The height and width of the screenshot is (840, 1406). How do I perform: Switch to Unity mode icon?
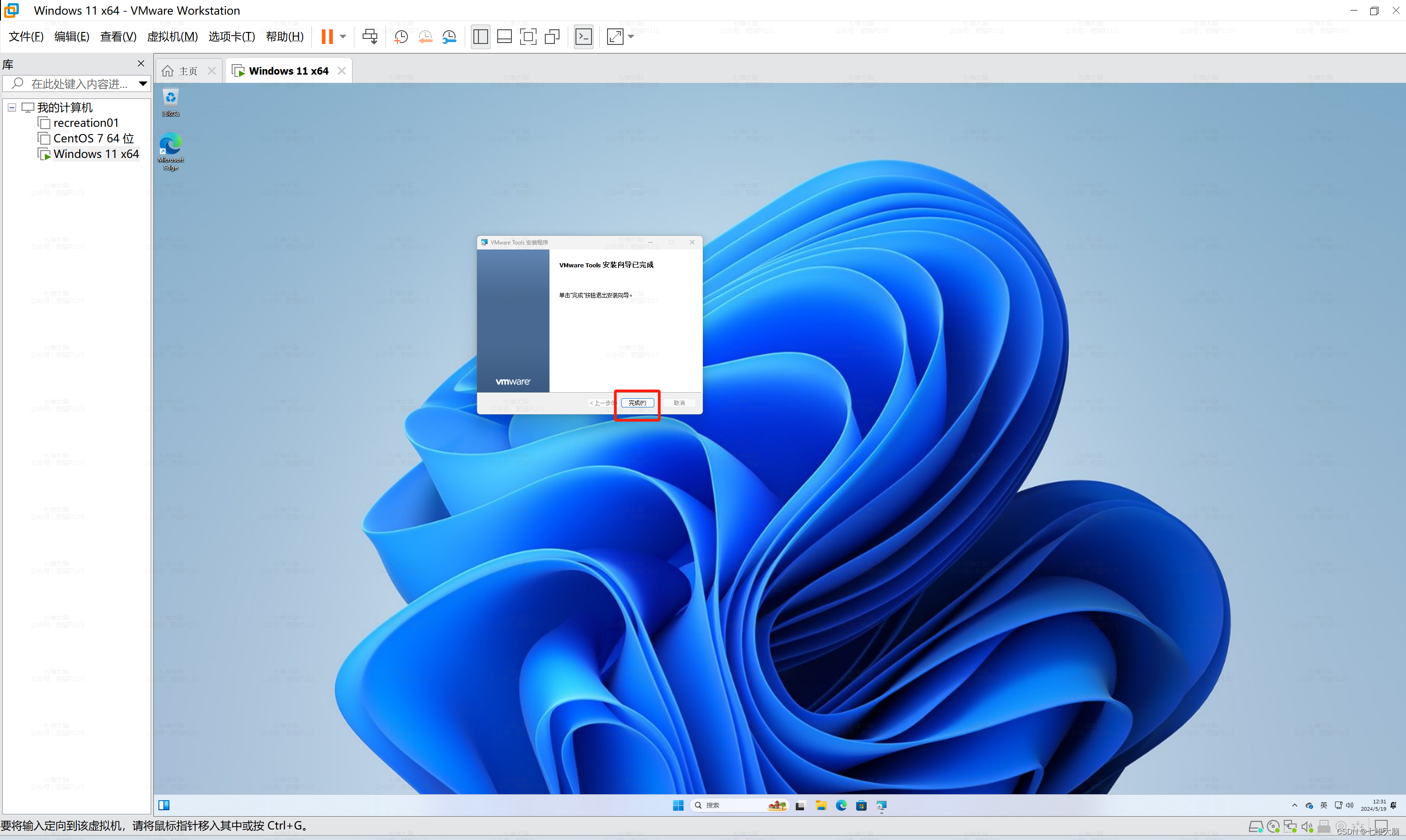click(x=552, y=37)
